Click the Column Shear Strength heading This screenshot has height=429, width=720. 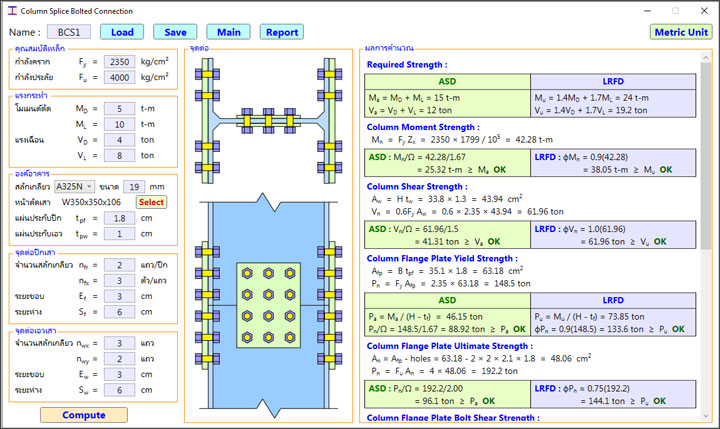click(417, 186)
